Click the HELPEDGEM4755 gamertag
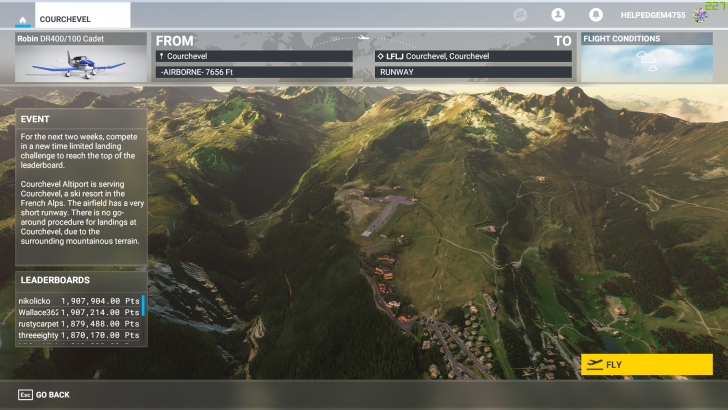 (653, 15)
